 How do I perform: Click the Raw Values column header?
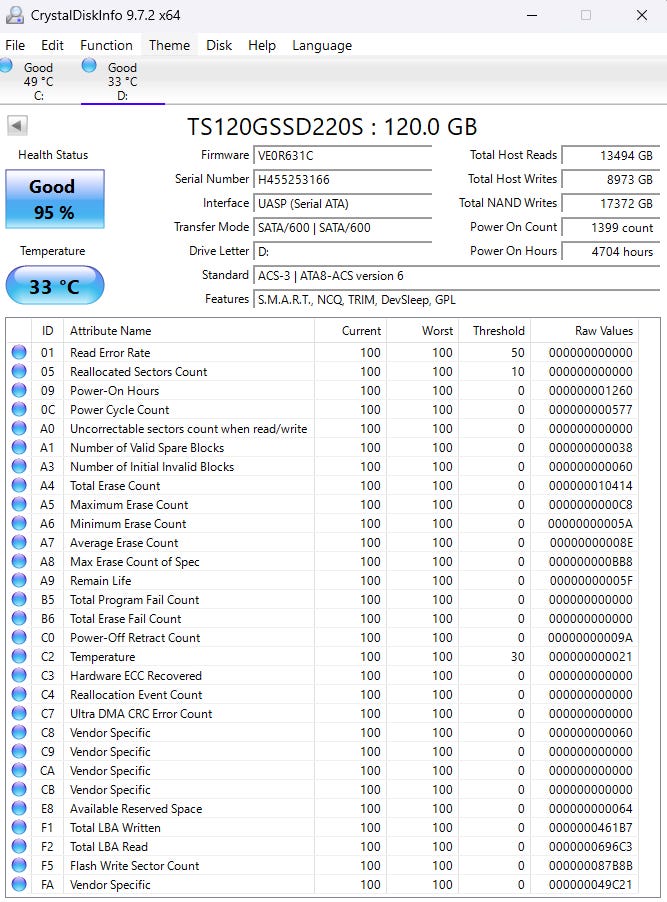(604, 331)
